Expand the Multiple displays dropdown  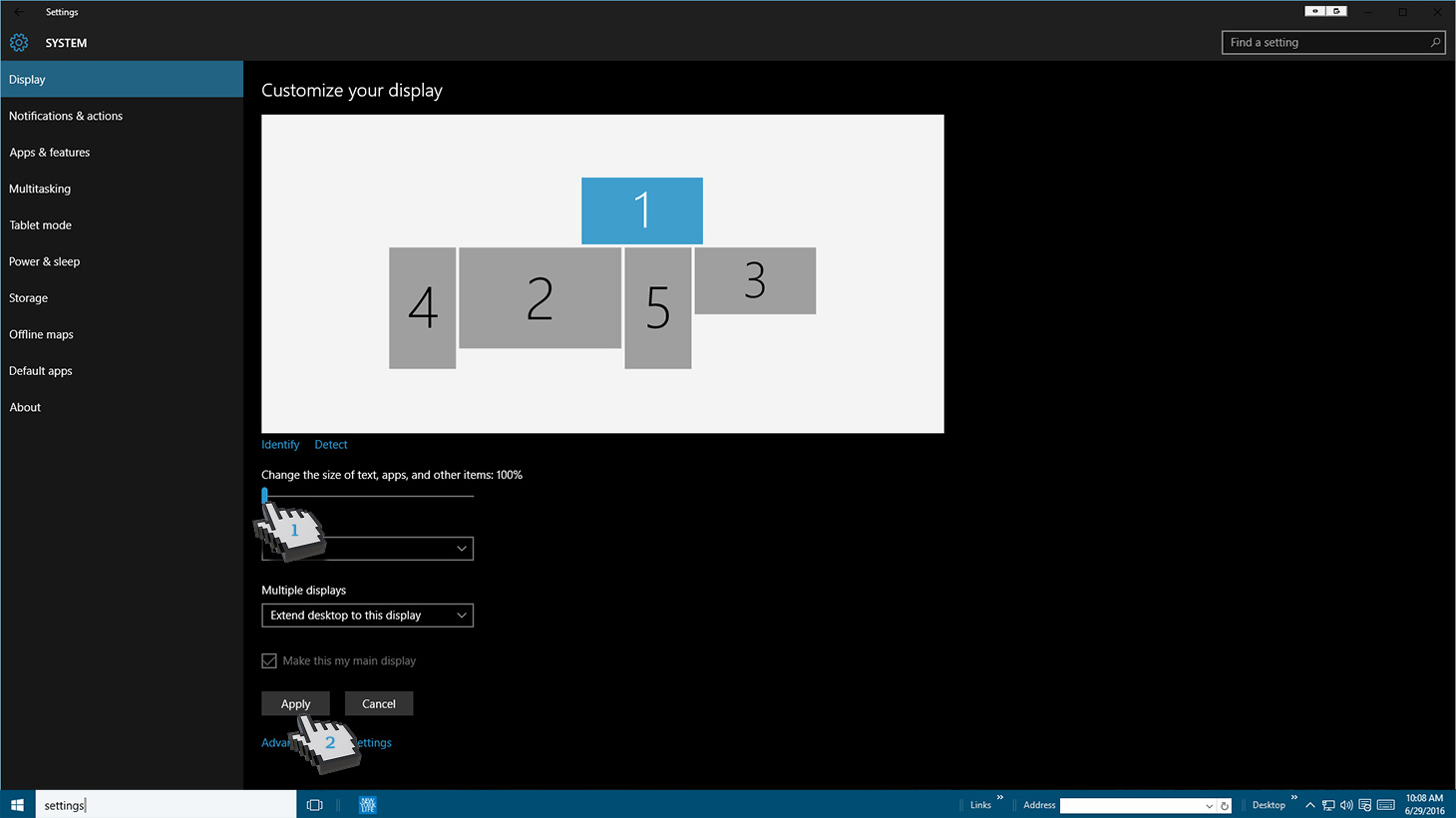(x=367, y=615)
